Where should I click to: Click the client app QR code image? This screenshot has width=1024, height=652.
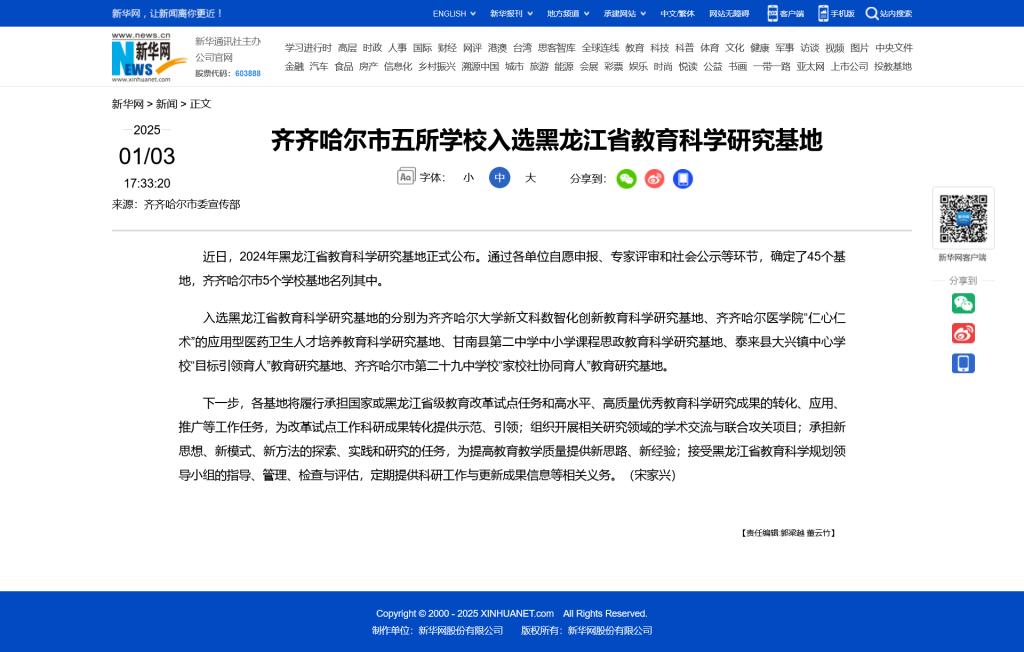[963, 218]
